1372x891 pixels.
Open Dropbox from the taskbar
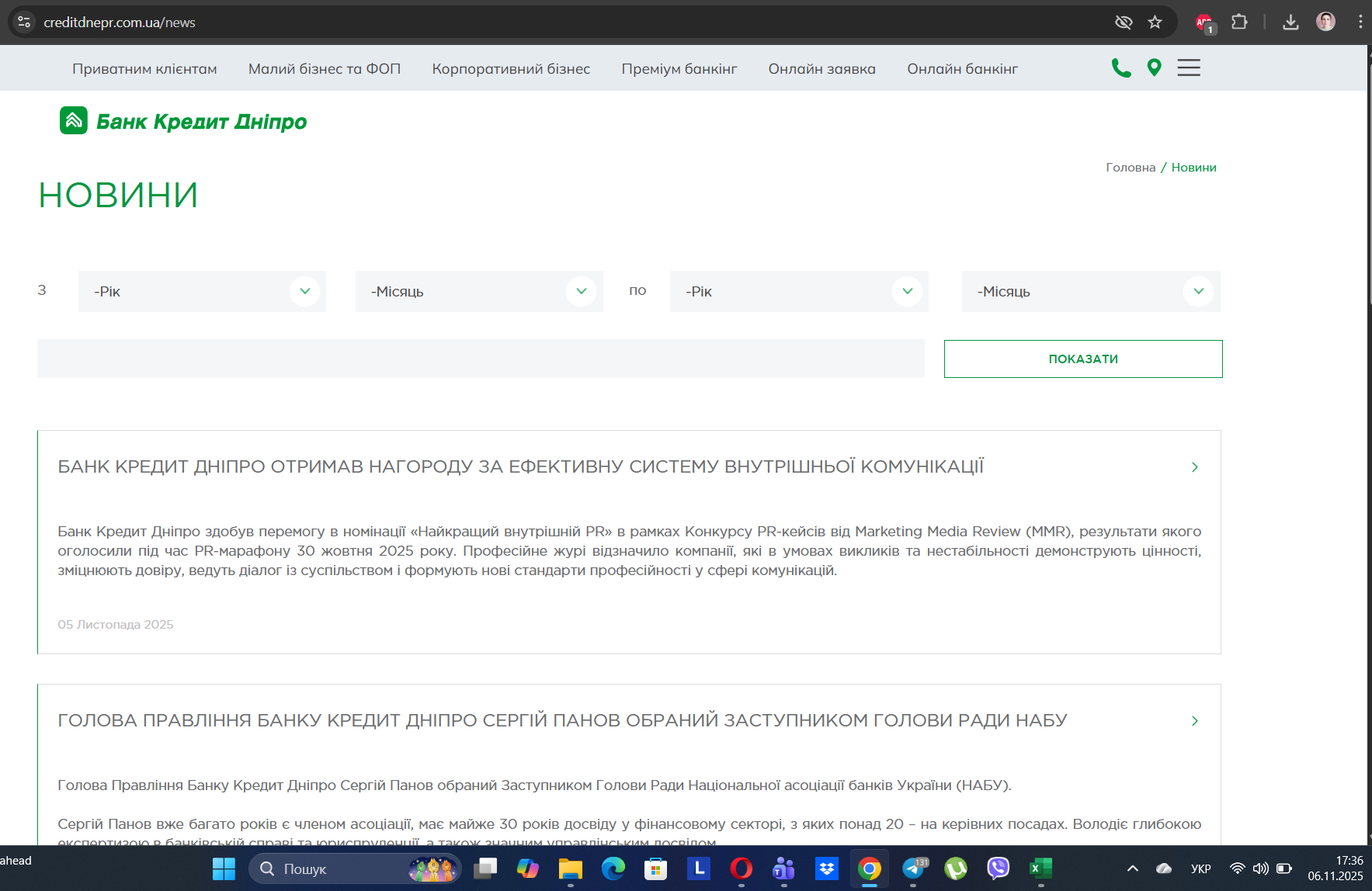(827, 868)
